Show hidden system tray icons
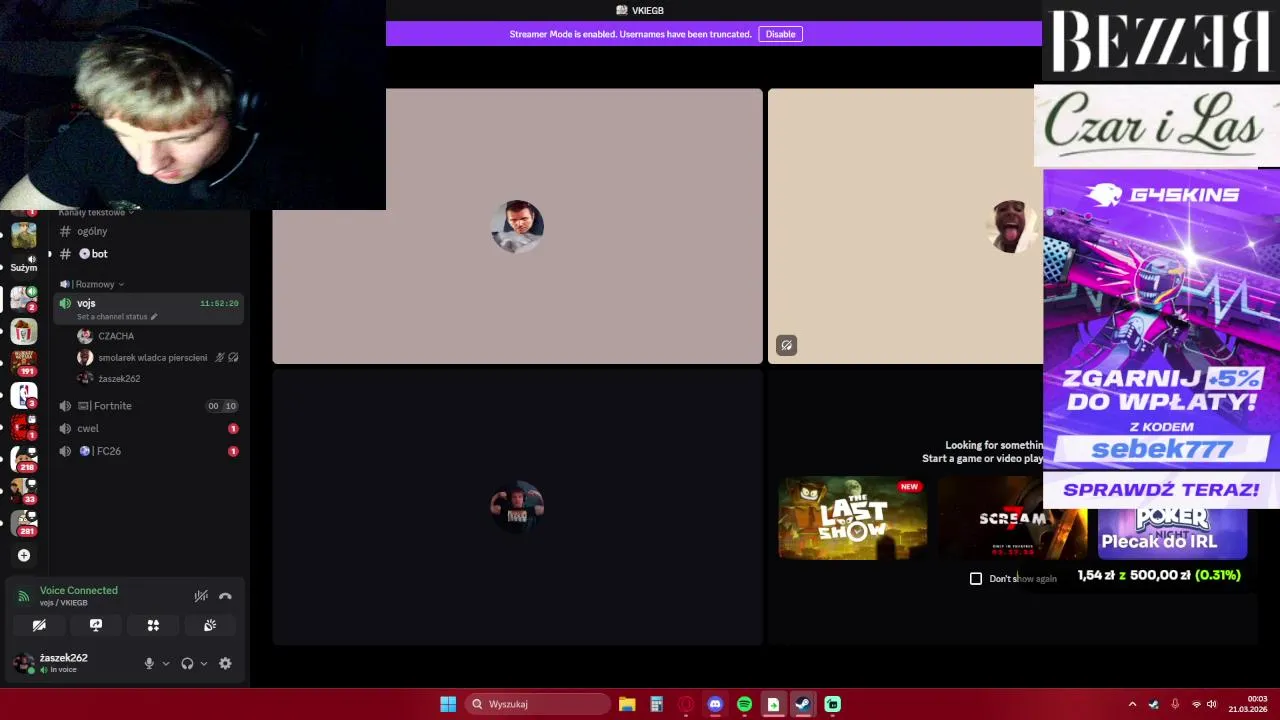This screenshot has width=1280, height=720. coord(1132,704)
